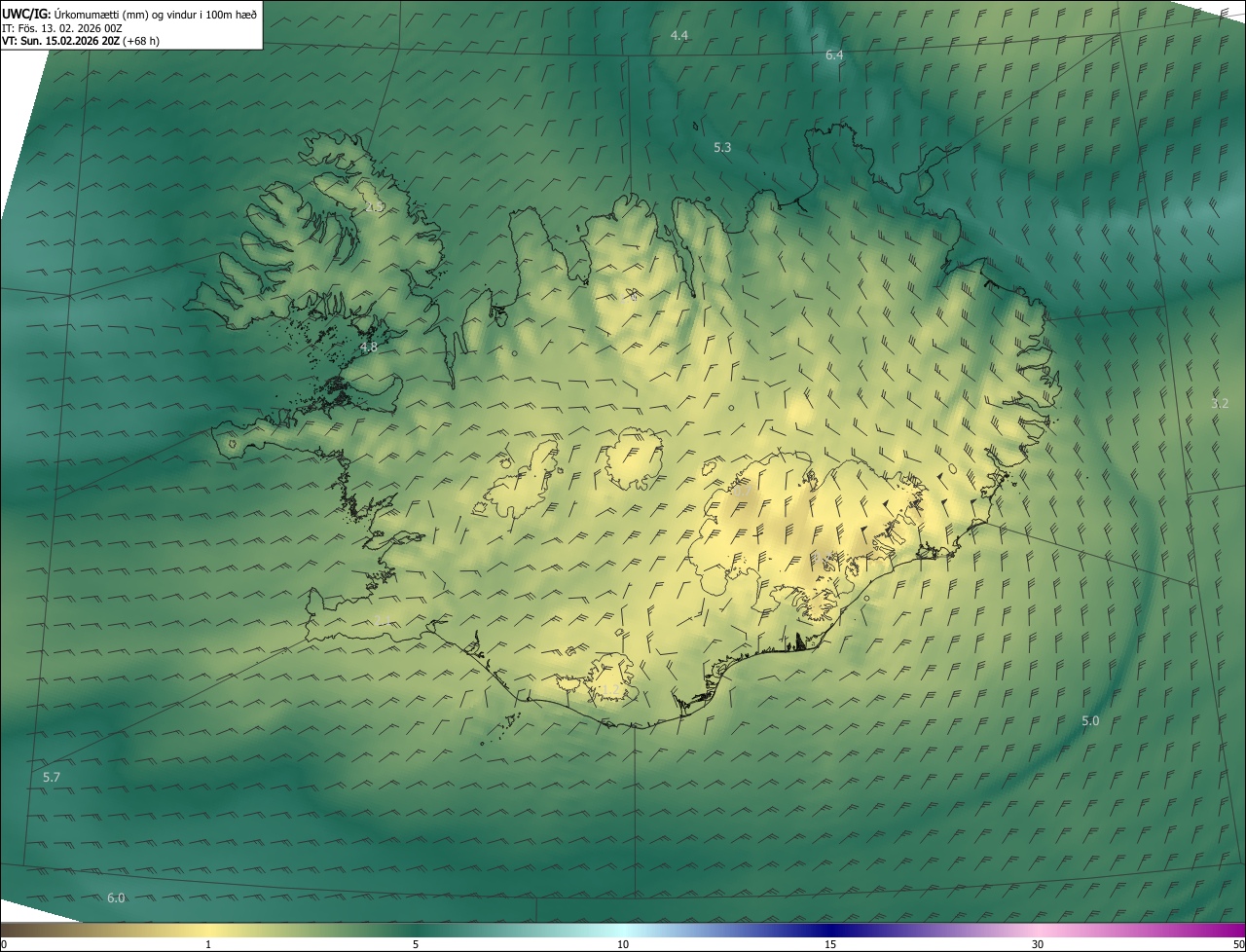Click the '0' tick on the color scale
Image resolution: width=1246 pixels, height=952 pixels.
point(3,945)
